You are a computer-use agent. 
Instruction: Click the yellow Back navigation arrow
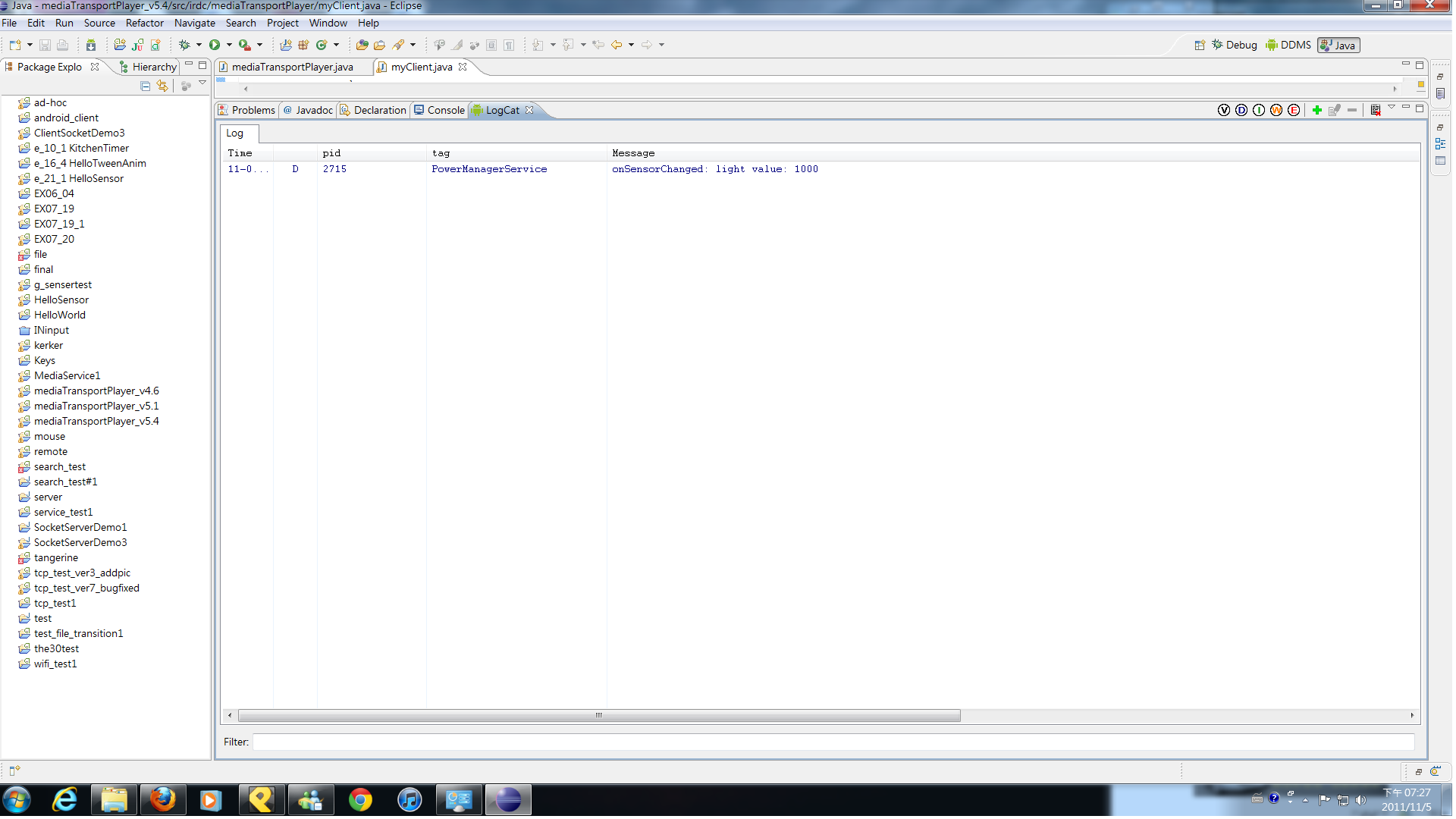coord(617,45)
